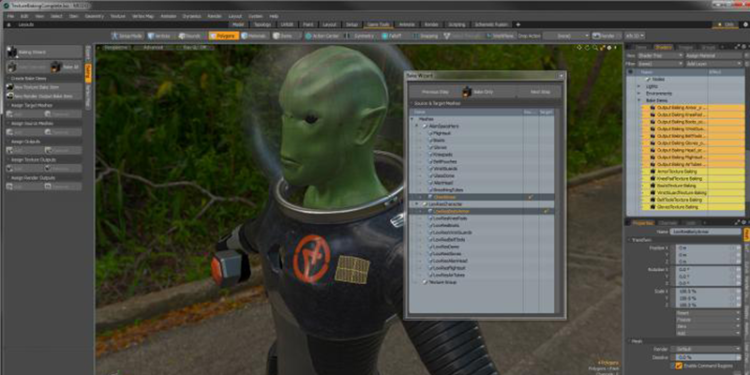Collapse the Bake Items node
Screen dimensions: 750x375
(639, 101)
